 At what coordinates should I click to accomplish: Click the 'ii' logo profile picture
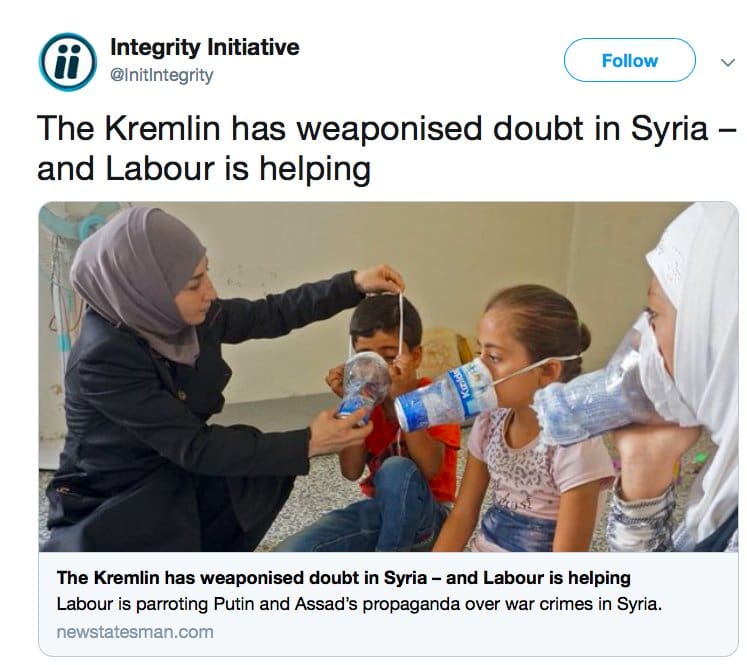[x=68, y=62]
